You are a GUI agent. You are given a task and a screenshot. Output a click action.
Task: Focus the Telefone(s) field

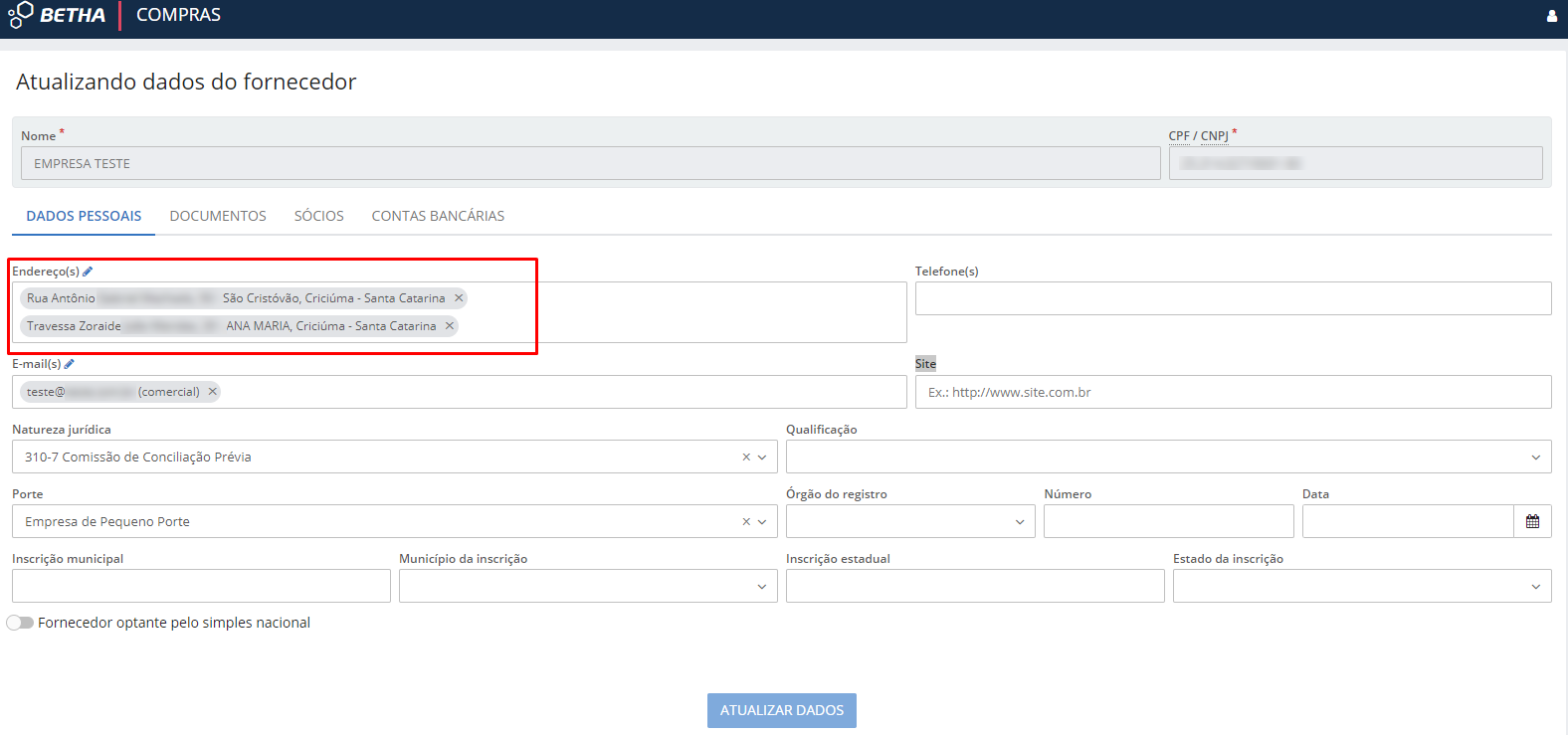pos(1234,298)
